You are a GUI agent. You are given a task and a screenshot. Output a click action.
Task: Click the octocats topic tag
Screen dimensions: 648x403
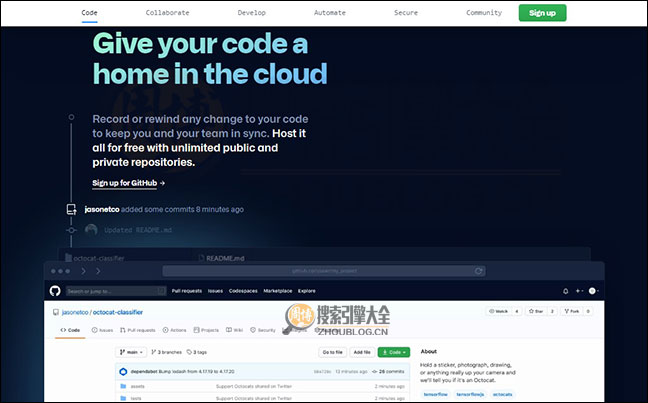(x=503, y=394)
